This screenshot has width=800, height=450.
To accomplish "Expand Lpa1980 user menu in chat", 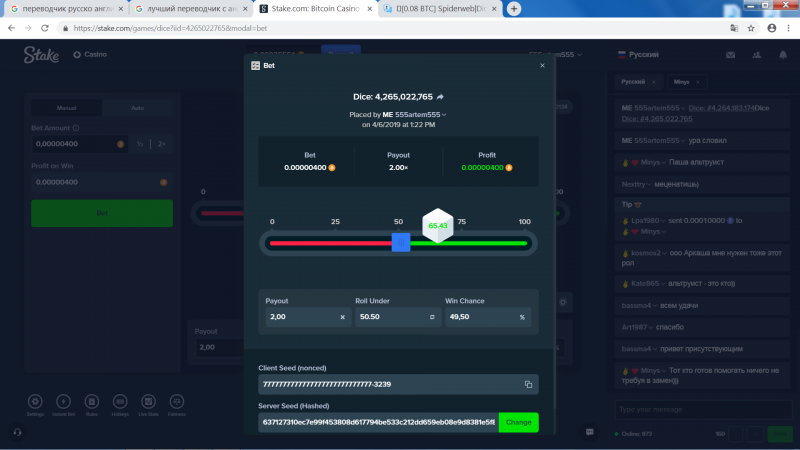I will click(663, 221).
